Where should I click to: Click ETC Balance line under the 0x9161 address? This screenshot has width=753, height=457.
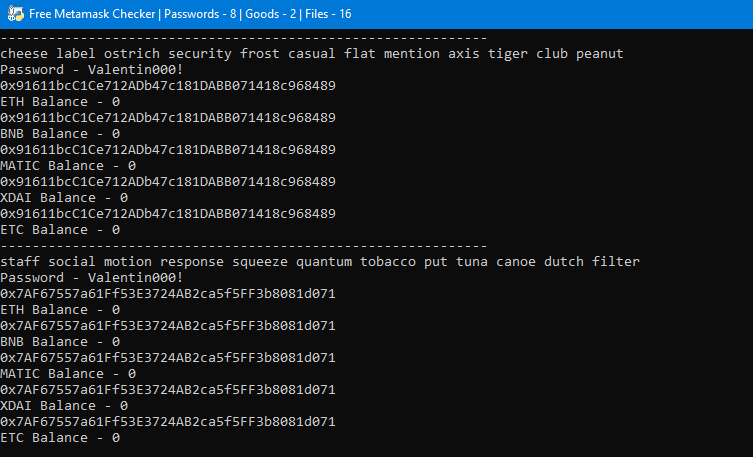(x=60, y=229)
